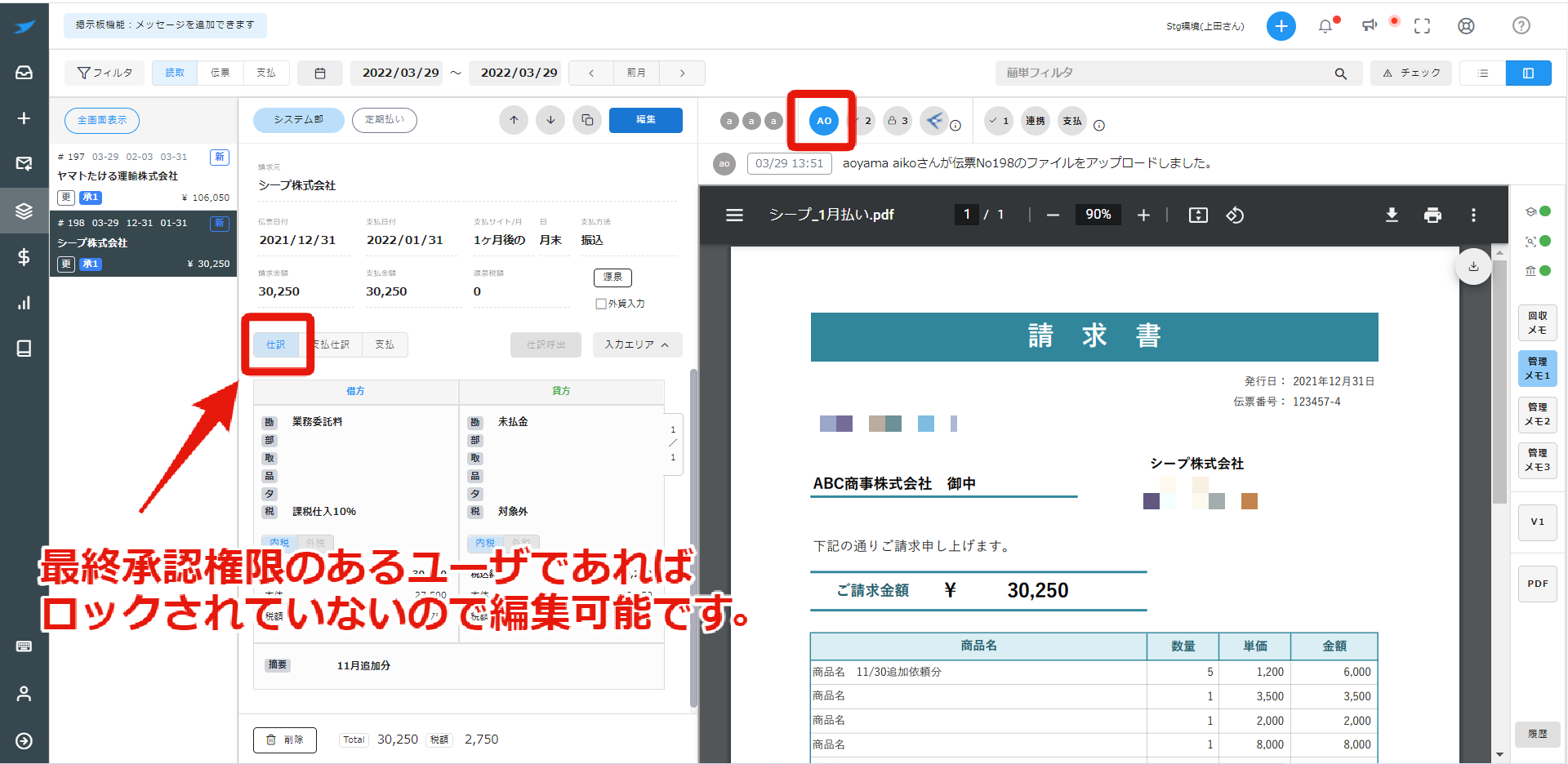Viewport: 1568px width, 764px height.
Task: Switch to split panel view layout
Action: pos(1529,73)
